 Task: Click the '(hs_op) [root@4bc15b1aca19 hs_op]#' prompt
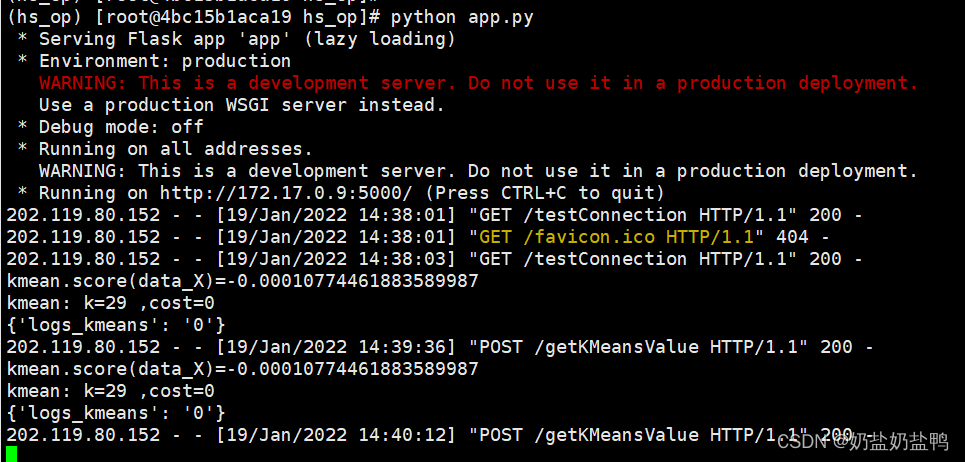[x=196, y=17]
